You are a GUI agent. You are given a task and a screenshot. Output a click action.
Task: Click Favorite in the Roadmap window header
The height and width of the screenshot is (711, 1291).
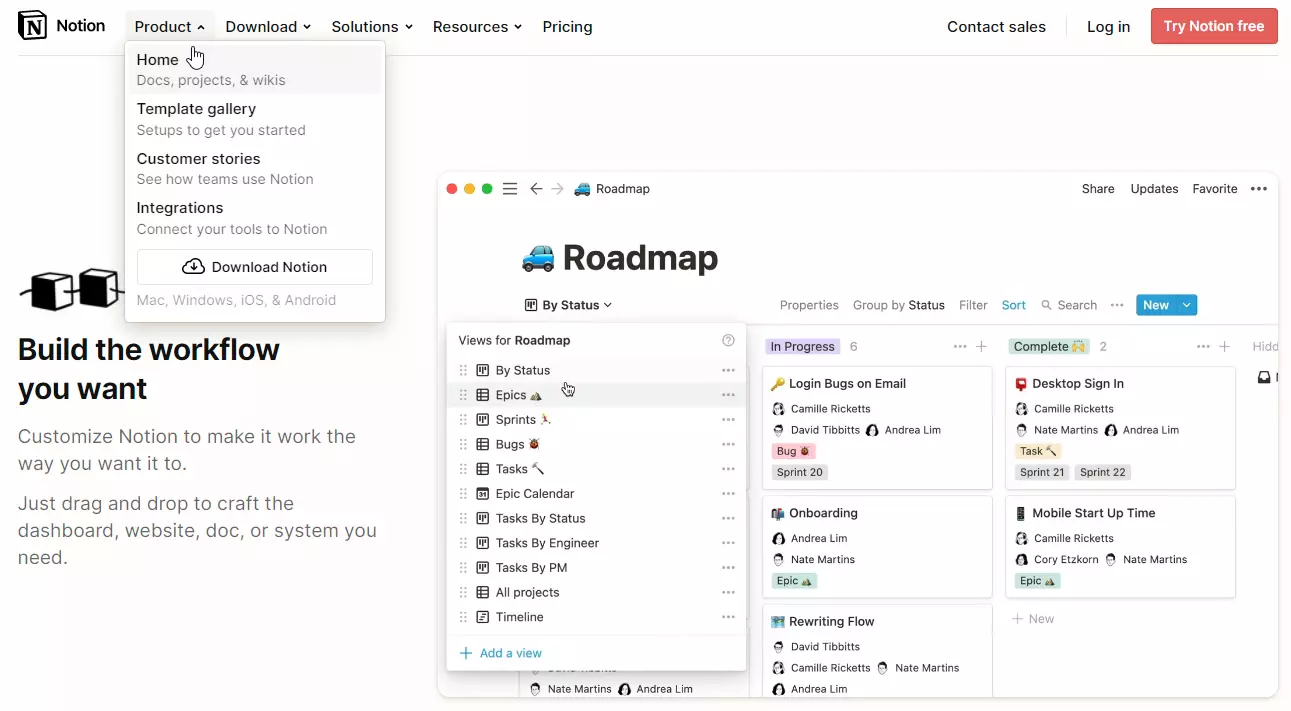coord(1215,189)
